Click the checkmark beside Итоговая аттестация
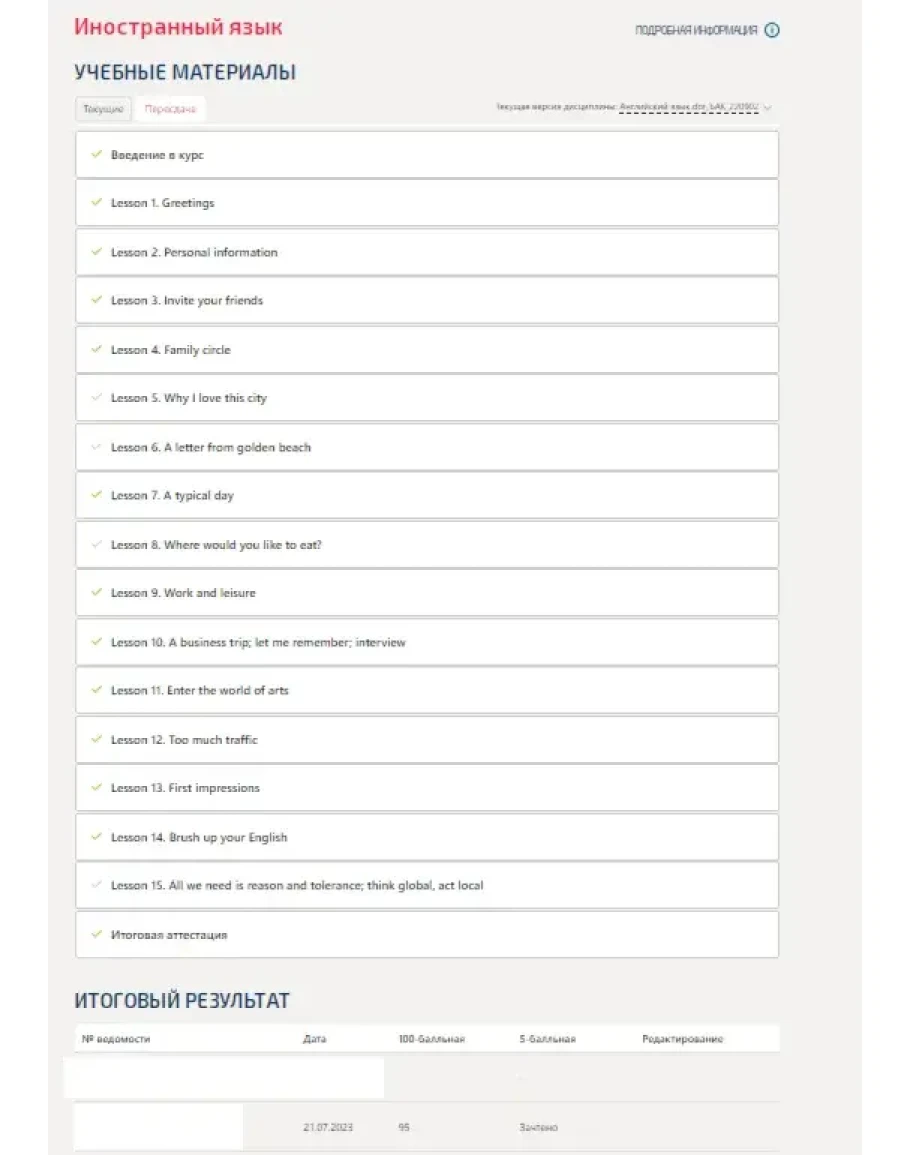This screenshot has width=910, height=1155. click(96, 935)
